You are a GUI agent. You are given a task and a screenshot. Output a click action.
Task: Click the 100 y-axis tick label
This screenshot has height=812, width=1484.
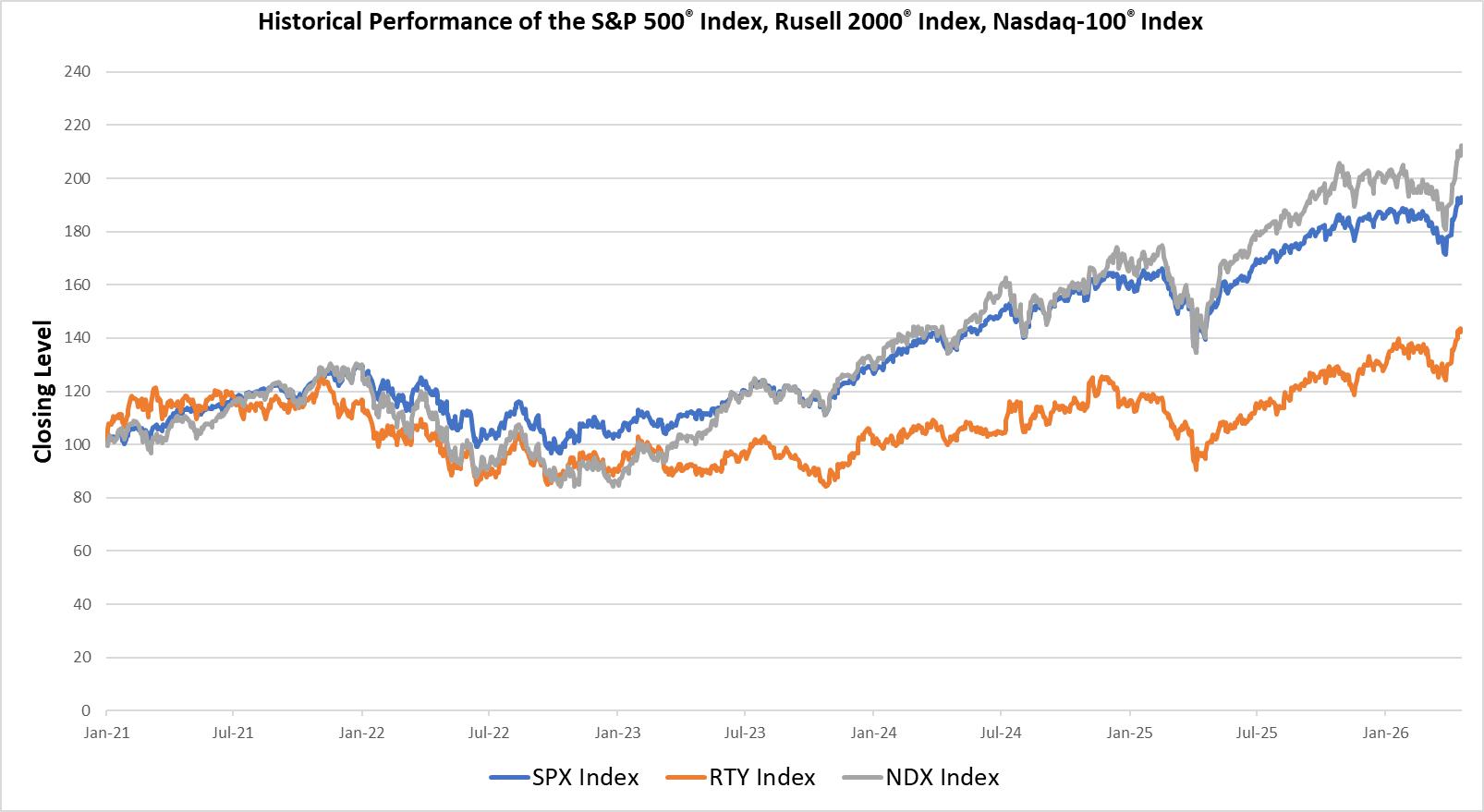click(79, 444)
